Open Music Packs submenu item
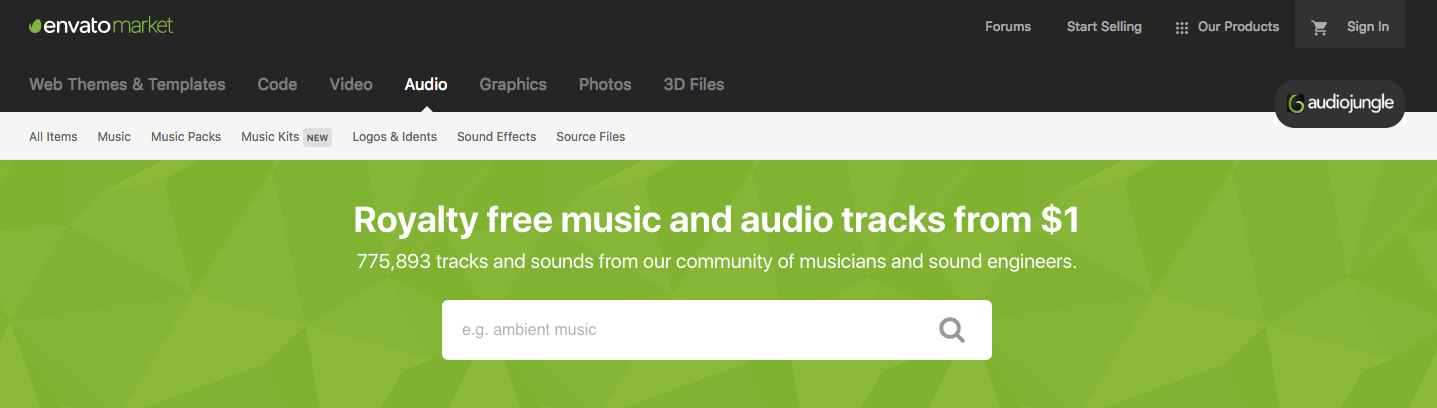The image size is (1437, 408). point(186,137)
